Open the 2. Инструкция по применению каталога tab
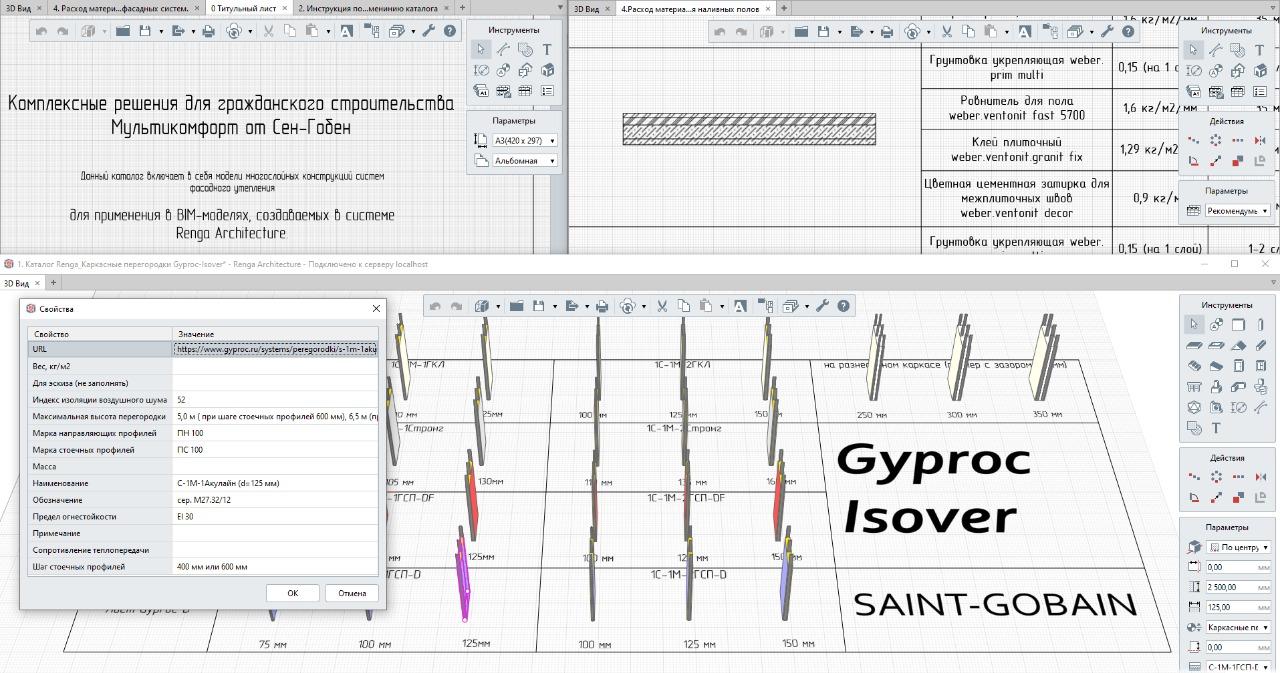 tap(372, 8)
